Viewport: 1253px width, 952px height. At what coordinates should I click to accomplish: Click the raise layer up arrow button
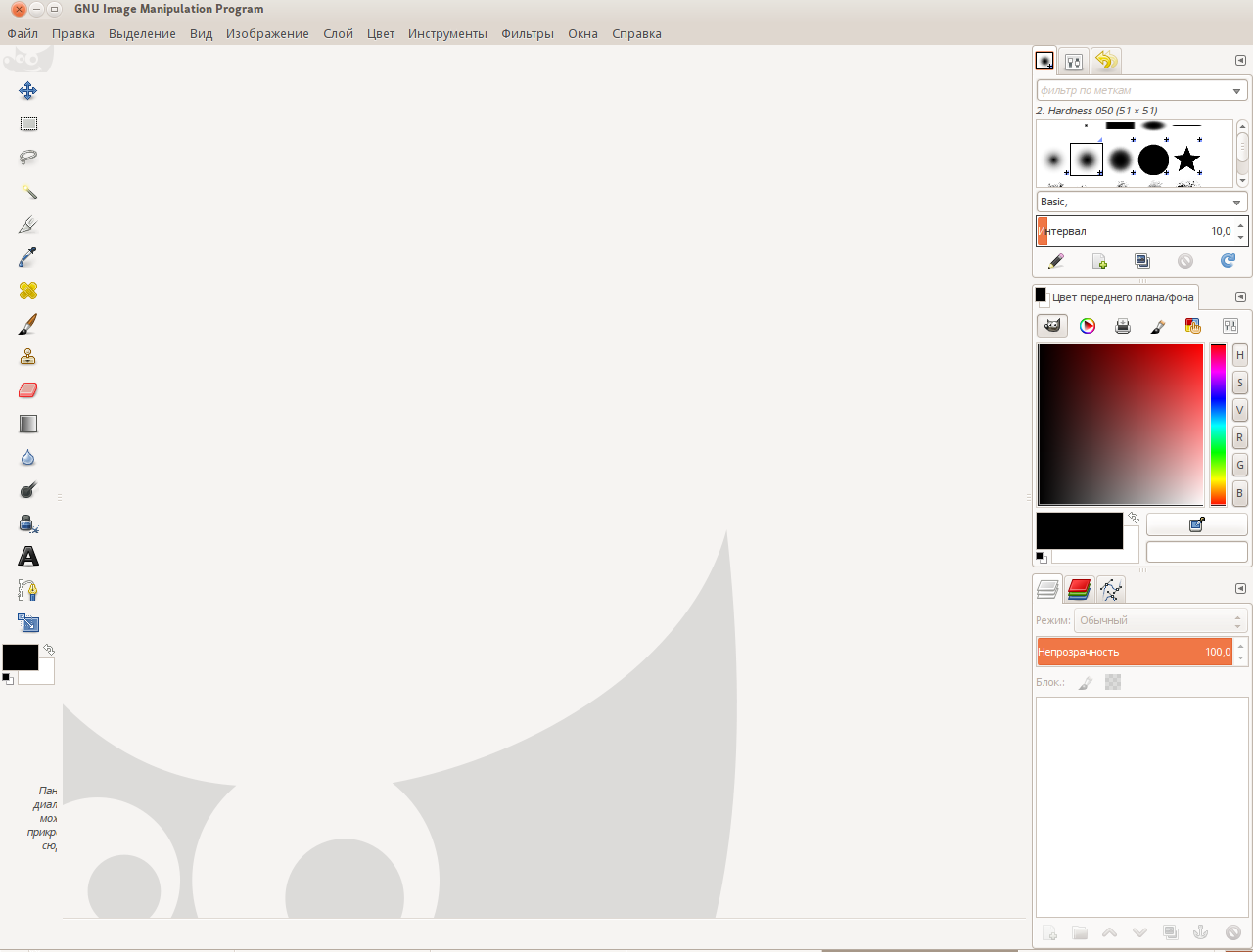1109,933
